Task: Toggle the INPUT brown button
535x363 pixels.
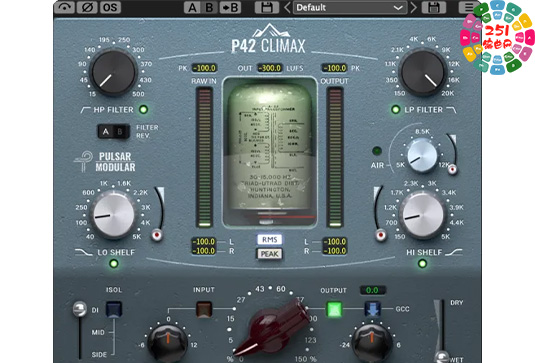Action: click(204, 309)
